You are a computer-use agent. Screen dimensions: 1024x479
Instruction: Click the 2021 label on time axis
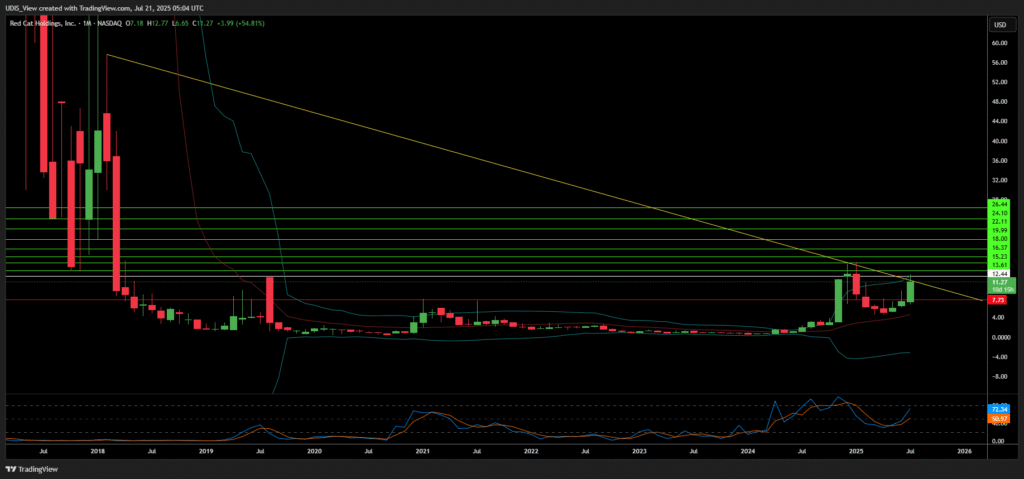pos(423,452)
